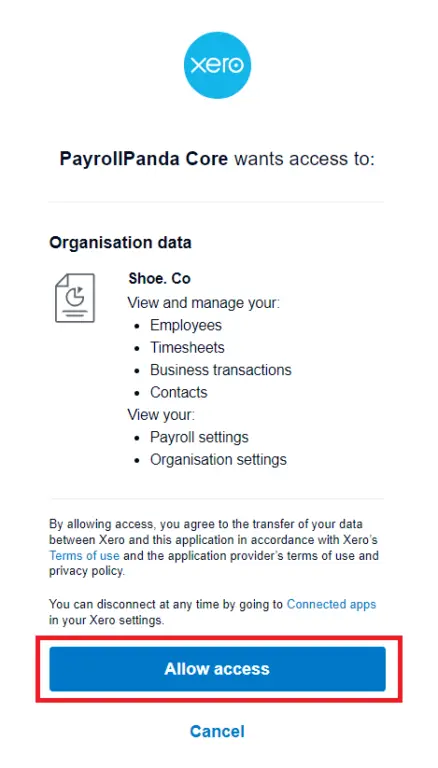Click the Payroll settings list item
Image resolution: width=438 pixels, height=768 pixels.
click(x=199, y=437)
